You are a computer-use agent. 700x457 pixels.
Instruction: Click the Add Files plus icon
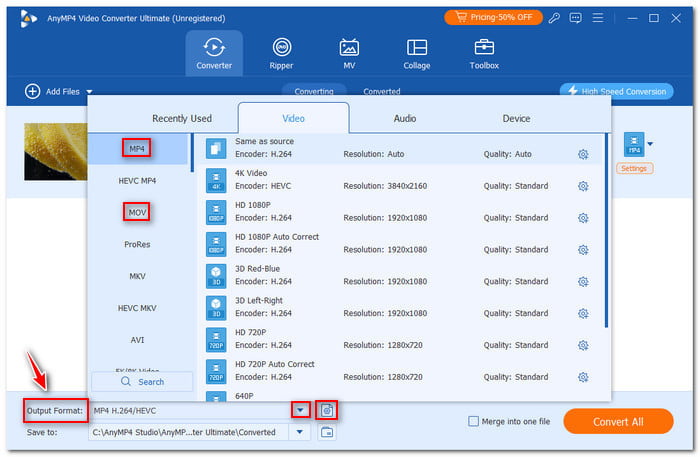click(32, 91)
